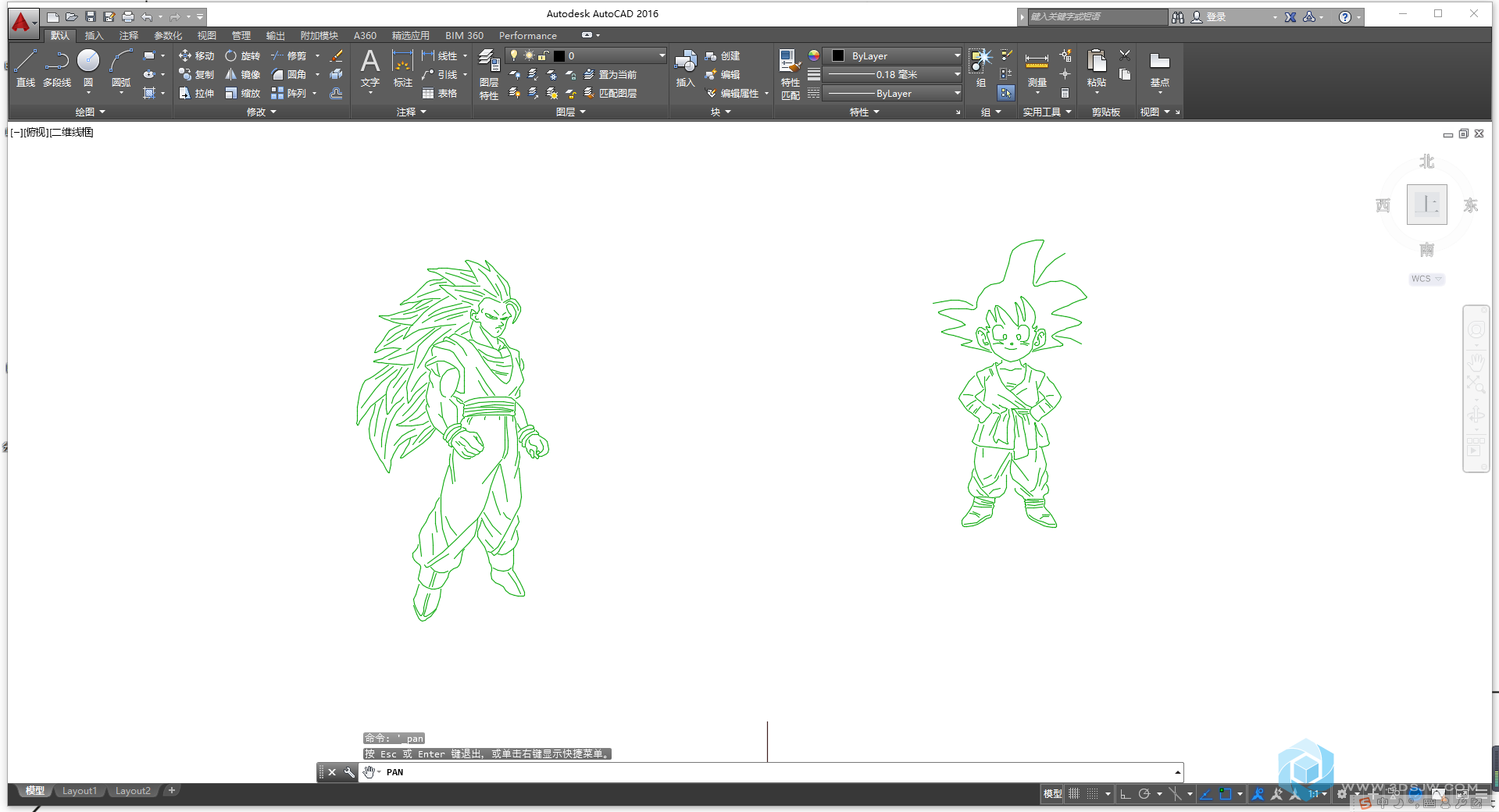Click the 标注 (Dimension) tool

tap(402, 69)
